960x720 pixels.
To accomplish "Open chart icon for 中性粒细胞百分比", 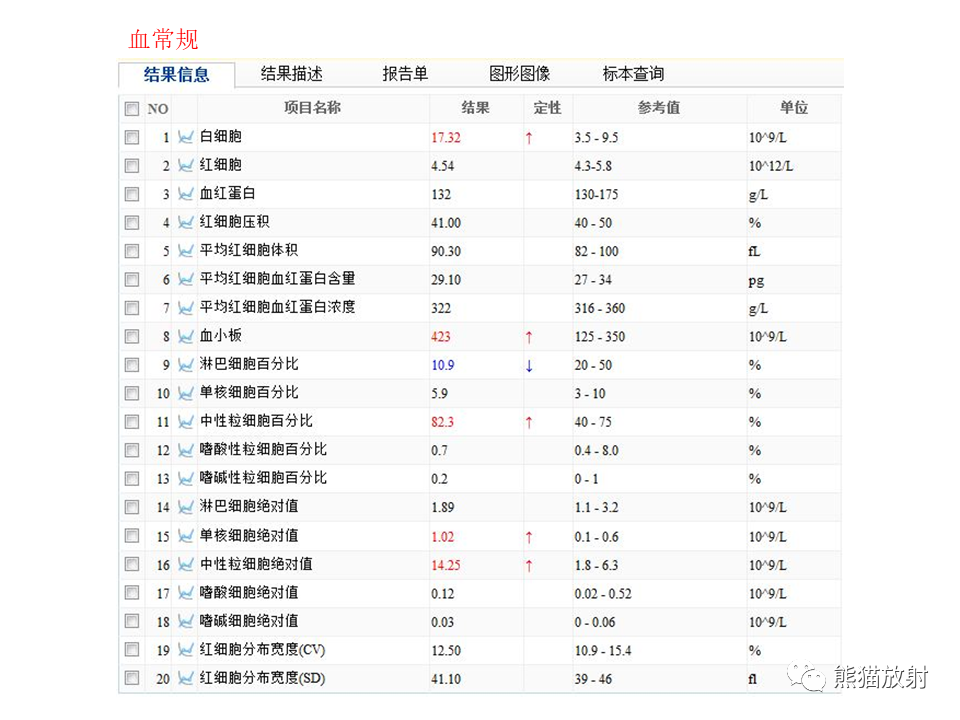I will point(186,422).
